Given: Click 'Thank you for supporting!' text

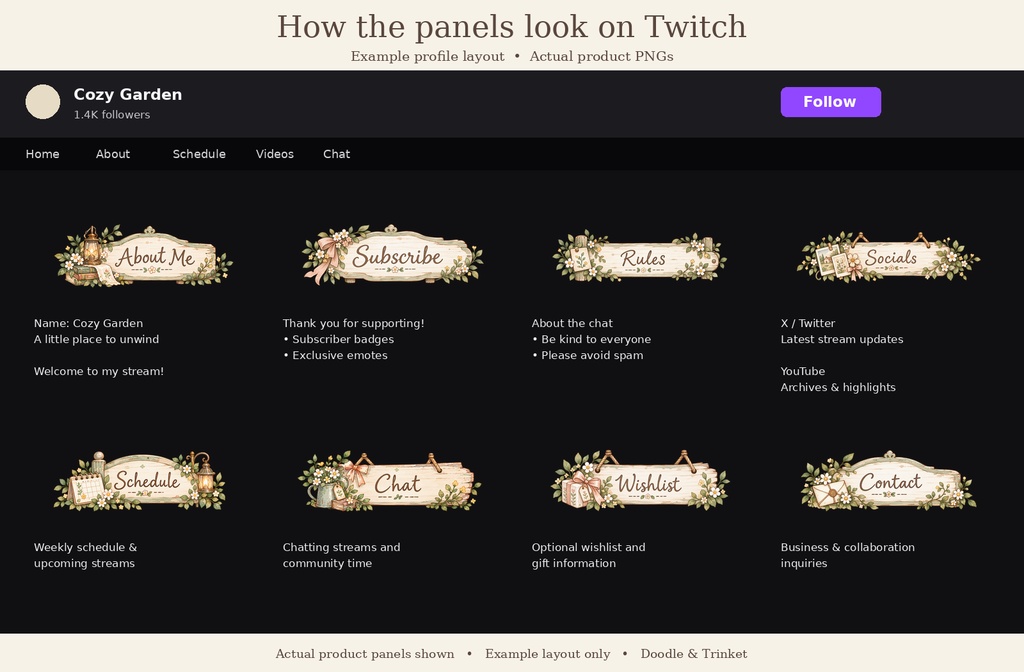Looking at the screenshot, I should point(353,323).
